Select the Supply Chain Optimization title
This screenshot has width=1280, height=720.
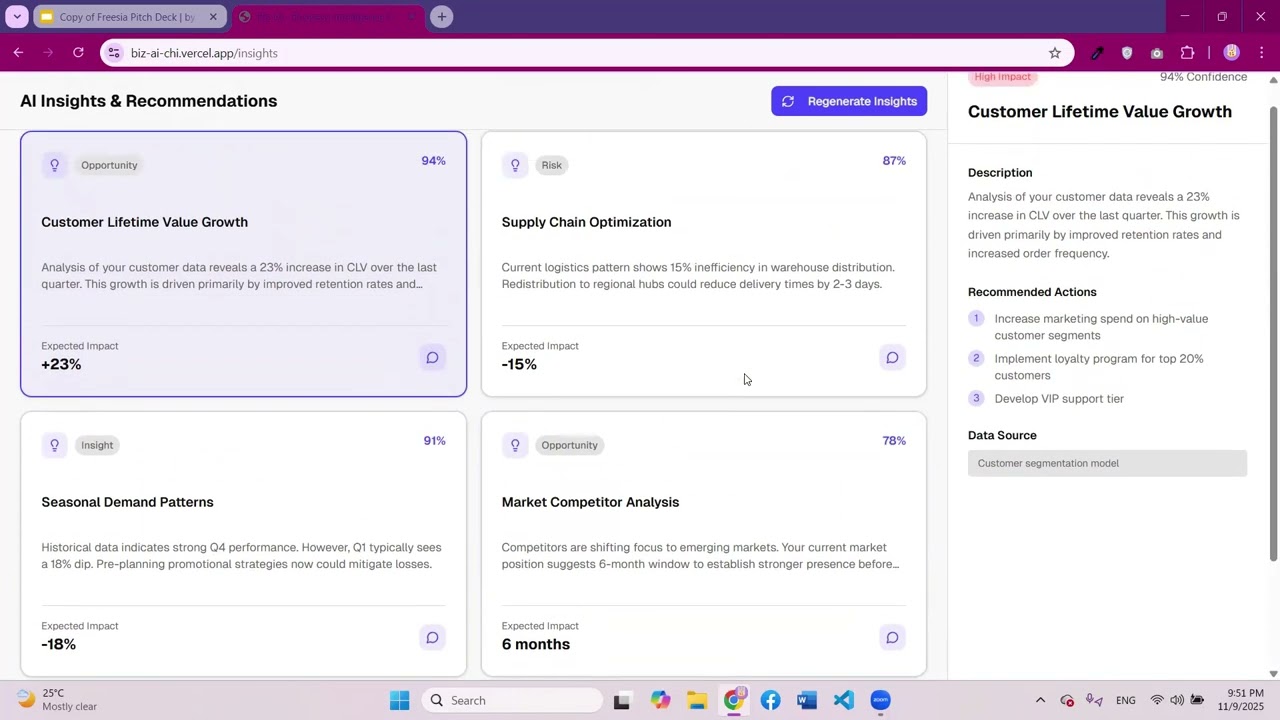(586, 222)
